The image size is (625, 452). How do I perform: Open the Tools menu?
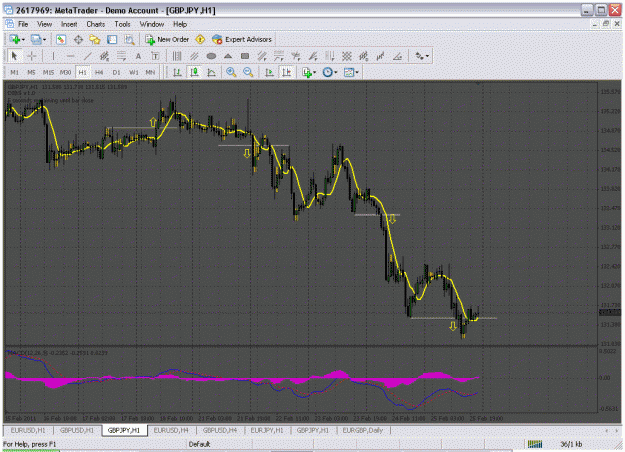pyautogui.click(x=122, y=24)
